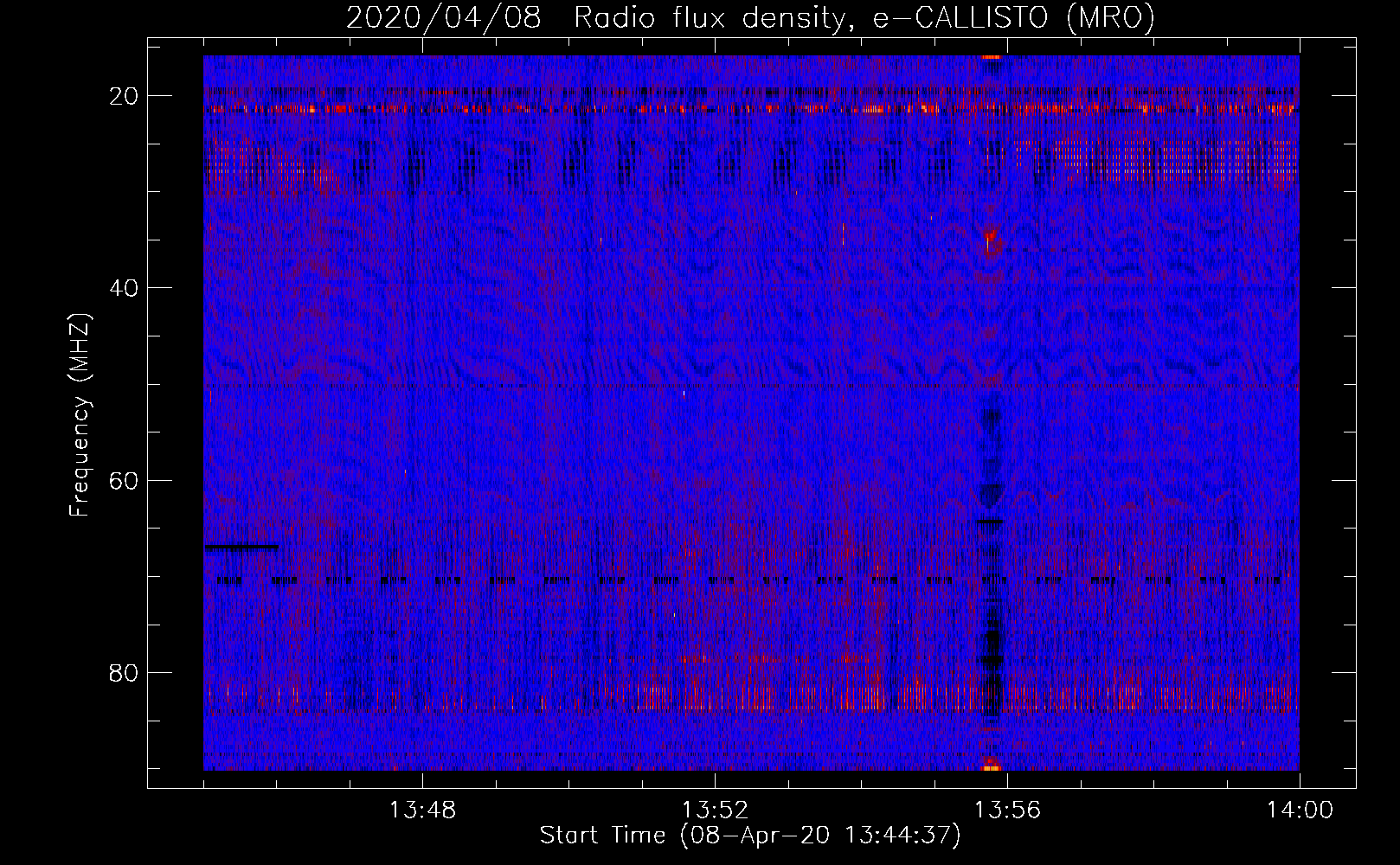Click the bright yellow spot at 13:56 bottom edge
Image resolution: width=1400 pixels, height=865 pixels.
(x=992, y=766)
